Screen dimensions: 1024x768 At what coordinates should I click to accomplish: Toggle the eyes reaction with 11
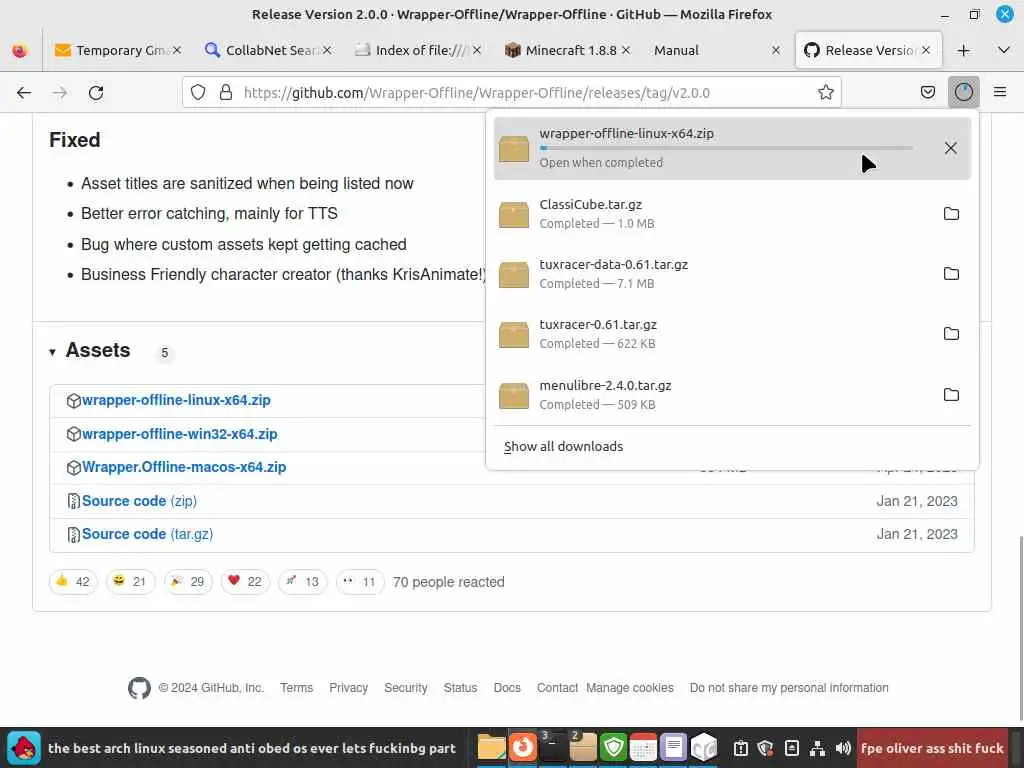tap(360, 582)
